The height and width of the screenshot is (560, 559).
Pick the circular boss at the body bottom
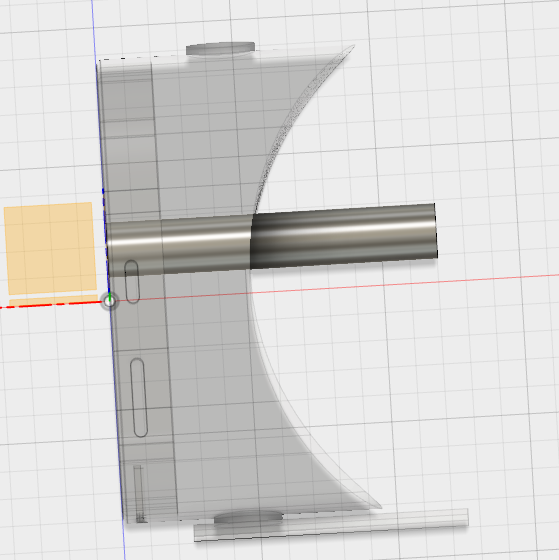tap(249, 518)
